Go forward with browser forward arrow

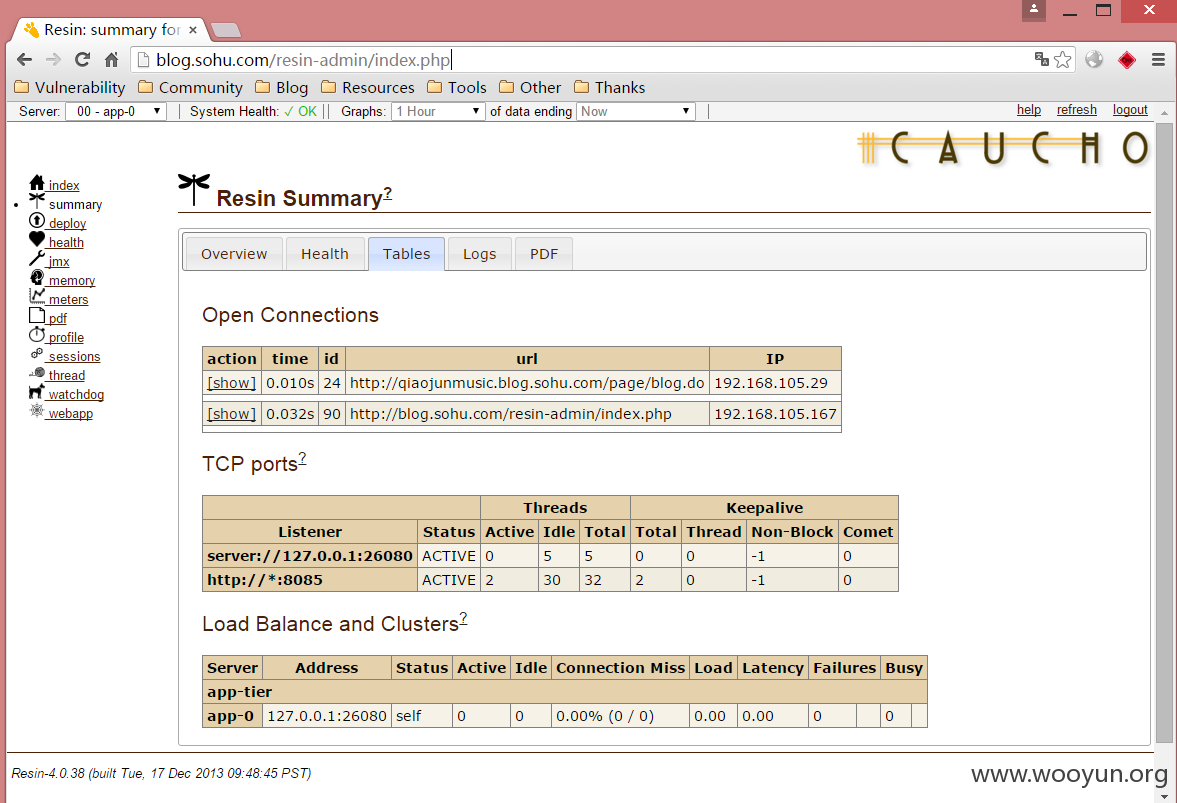tap(53, 59)
